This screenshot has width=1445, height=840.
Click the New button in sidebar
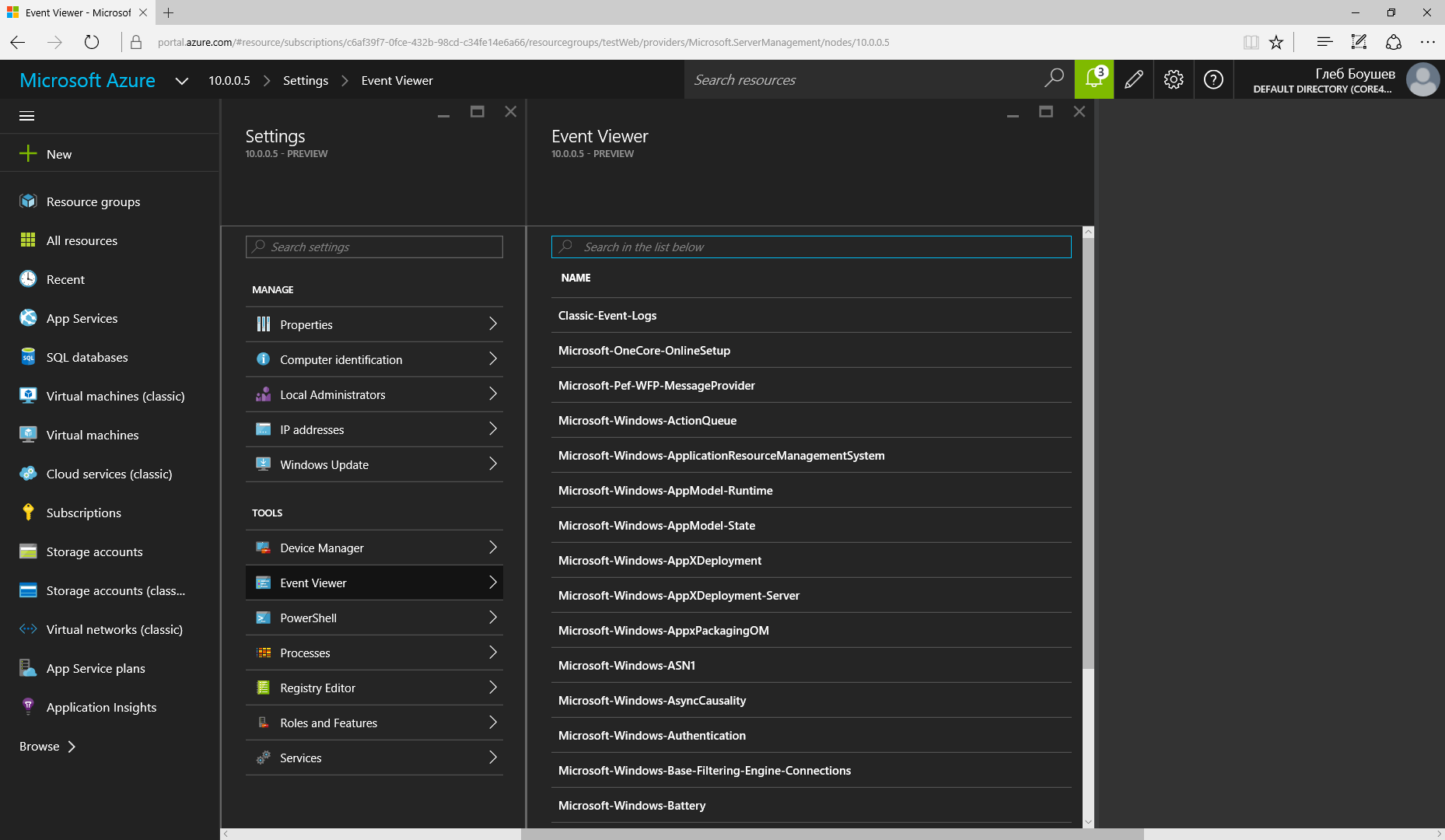(110, 154)
